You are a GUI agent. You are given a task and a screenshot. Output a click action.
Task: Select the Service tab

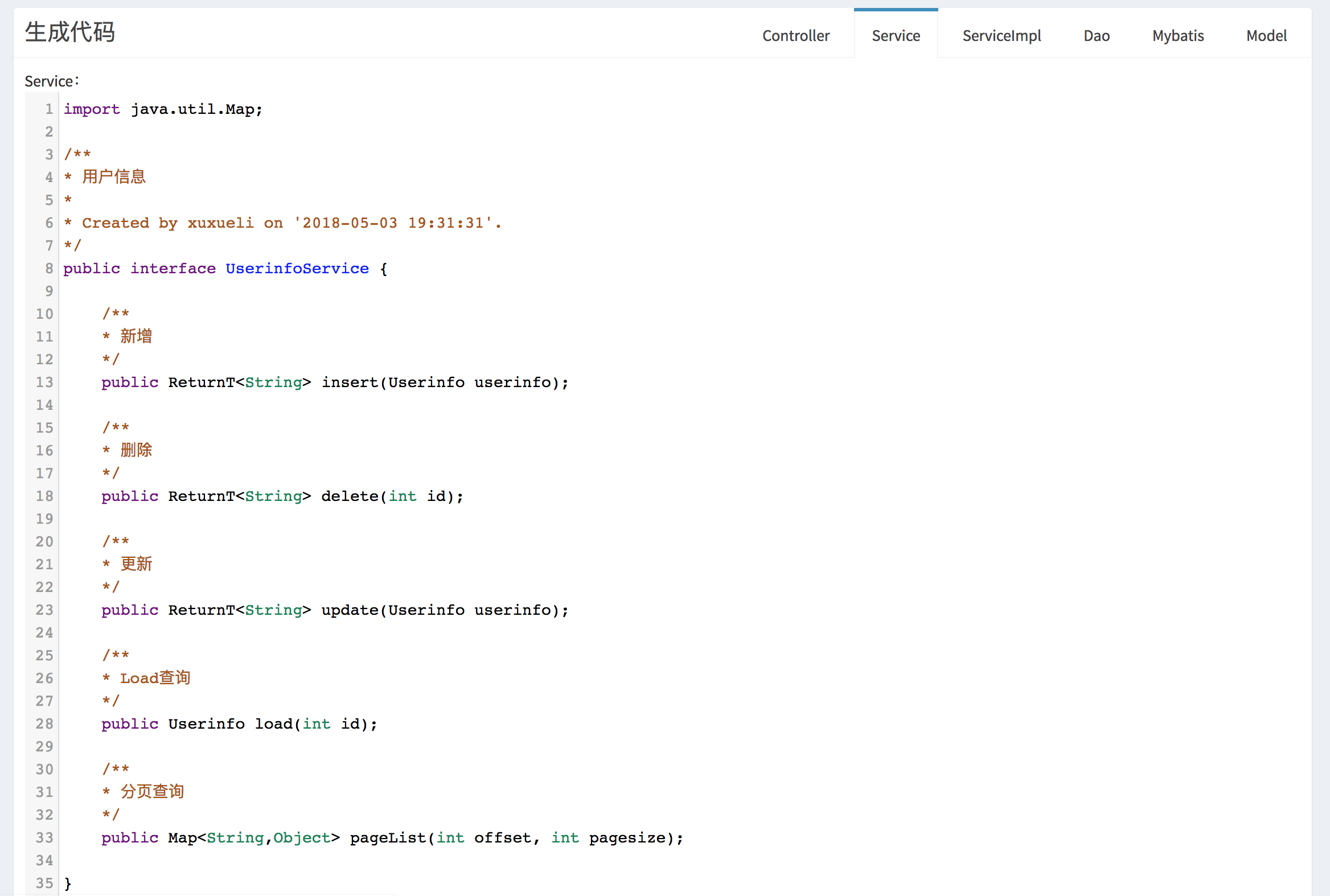click(896, 35)
